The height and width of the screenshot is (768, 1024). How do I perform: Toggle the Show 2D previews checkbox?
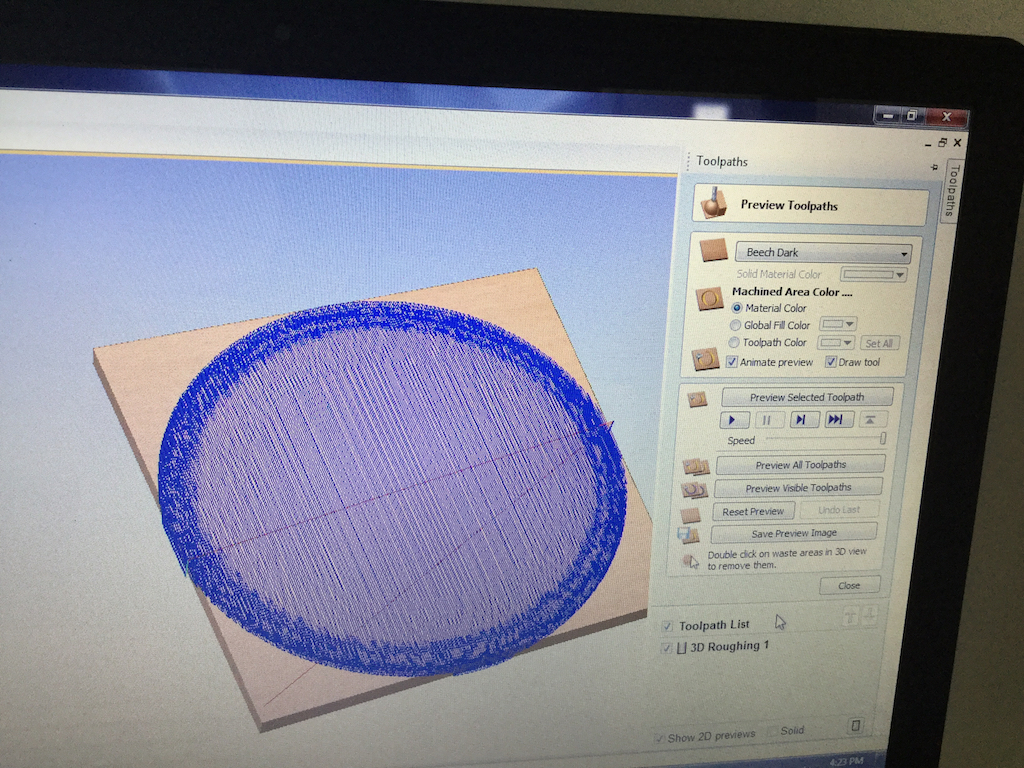click(659, 739)
